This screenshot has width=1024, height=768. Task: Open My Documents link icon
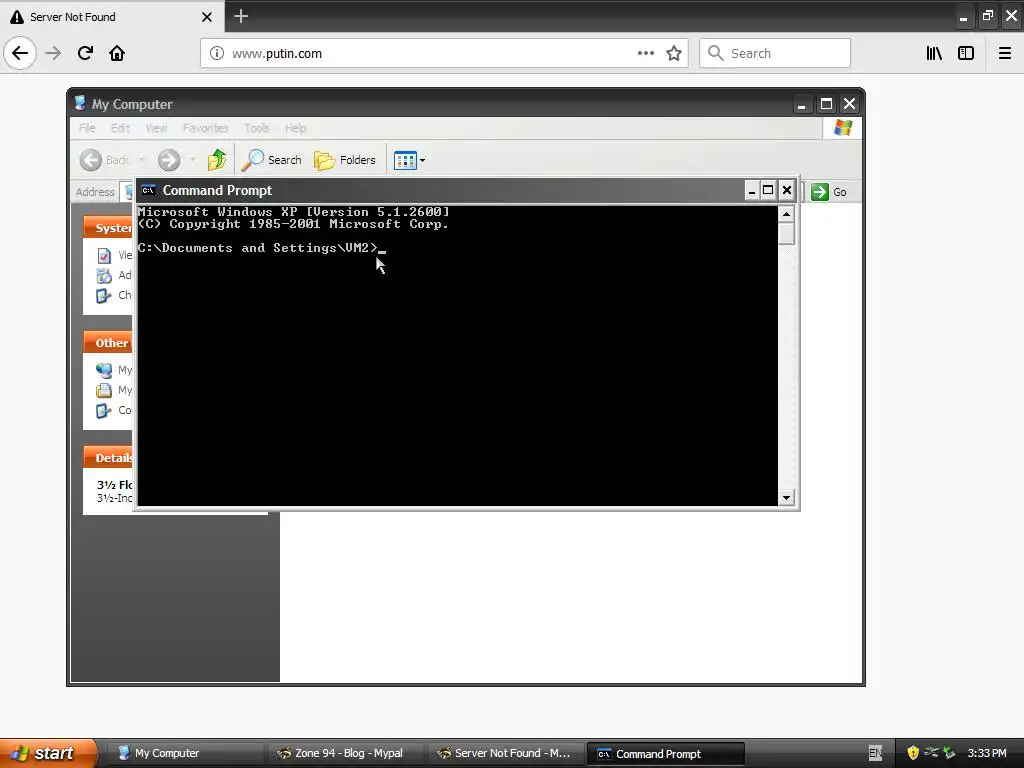pos(104,391)
